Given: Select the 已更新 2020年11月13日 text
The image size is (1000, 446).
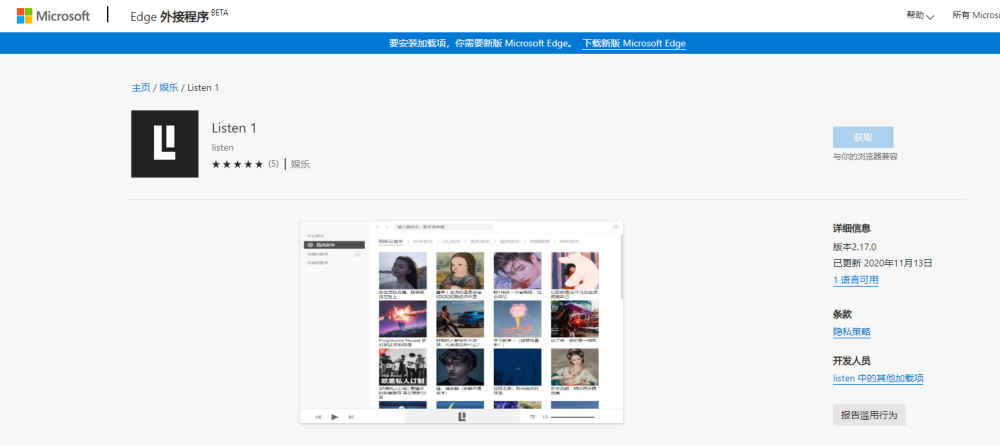Looking at the screenshot, I should [883, 263].
